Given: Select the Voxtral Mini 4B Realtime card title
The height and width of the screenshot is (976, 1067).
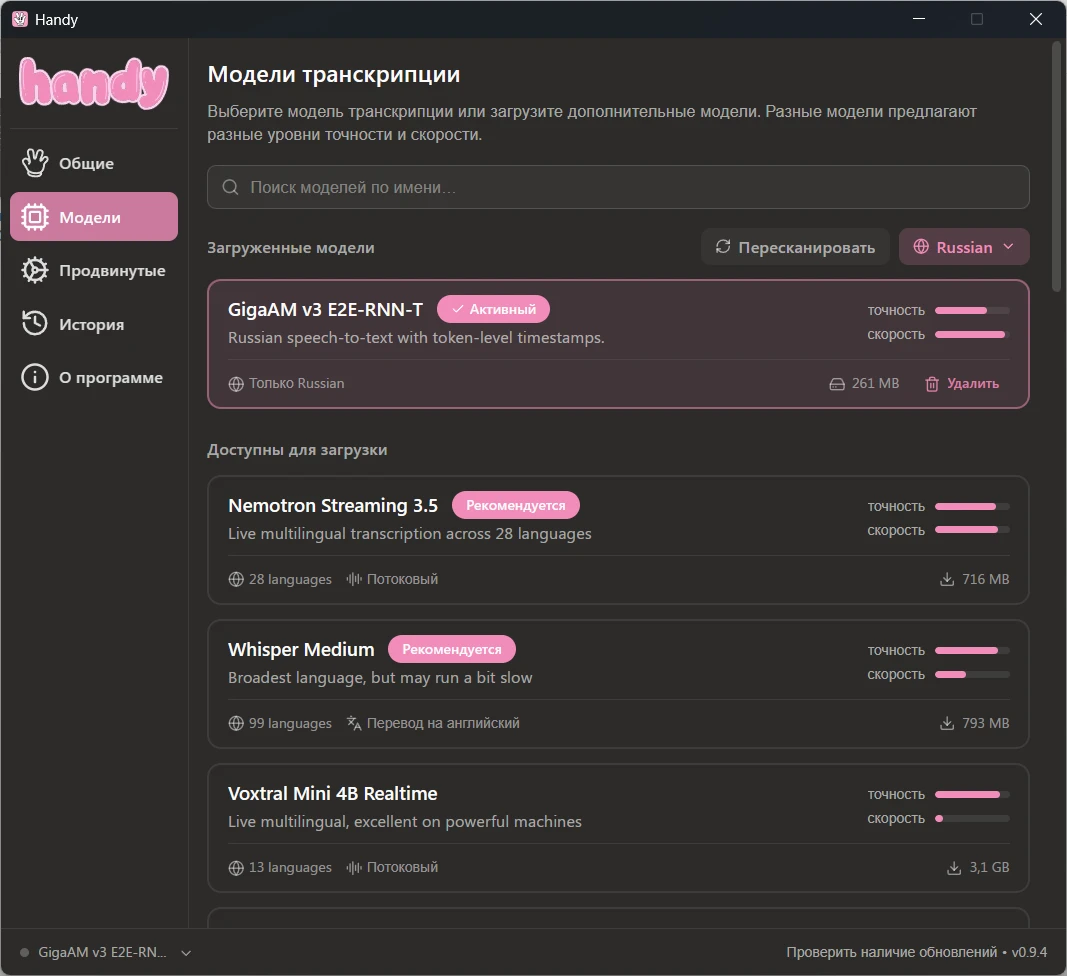Looking at the screenshot, I should point(332,794).
